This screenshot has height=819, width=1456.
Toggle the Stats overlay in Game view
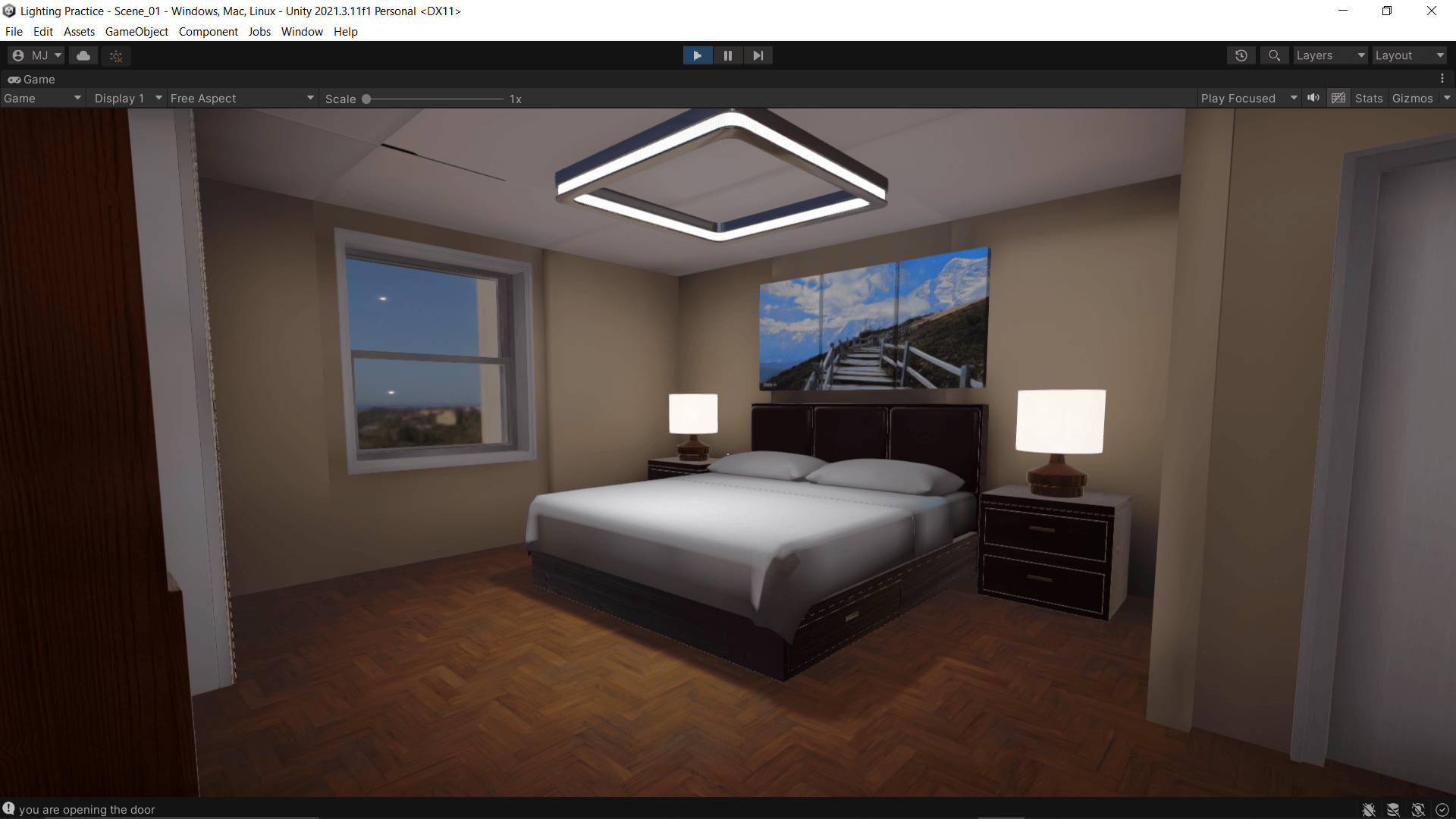(1369, 99)
